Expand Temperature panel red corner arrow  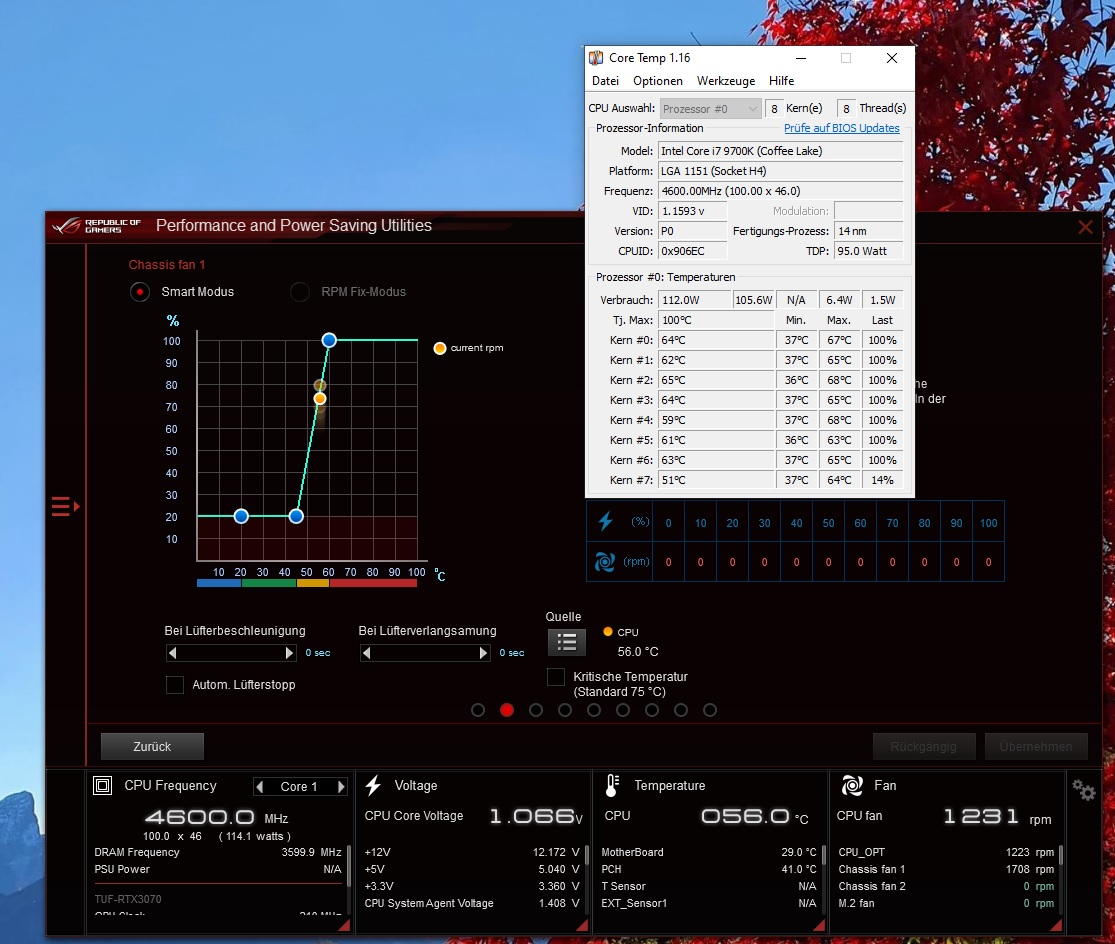[818, 925]
